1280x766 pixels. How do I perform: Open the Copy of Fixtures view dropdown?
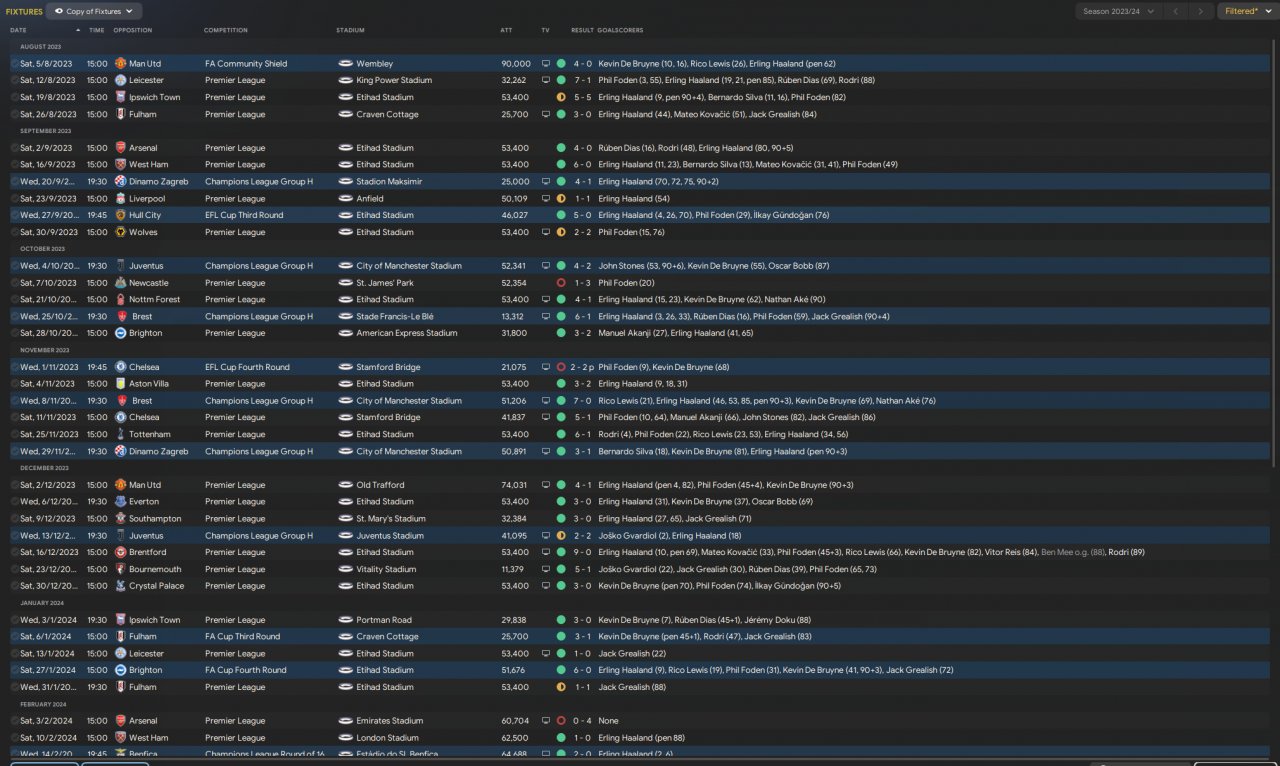click(95, 11)
